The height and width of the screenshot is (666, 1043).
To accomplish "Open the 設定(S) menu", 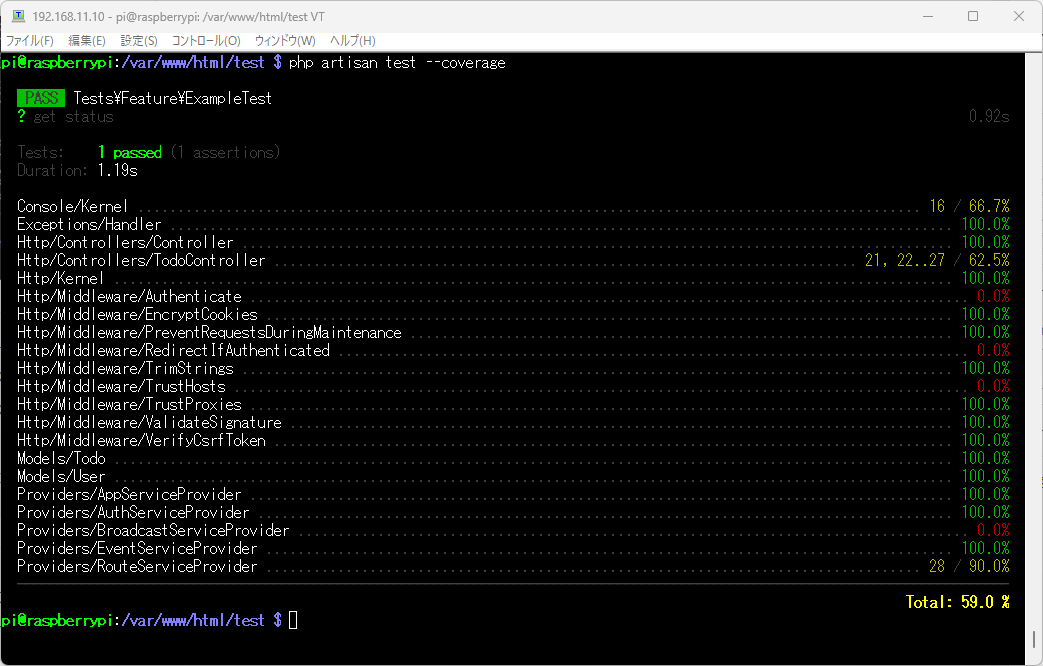I will 138,40.
